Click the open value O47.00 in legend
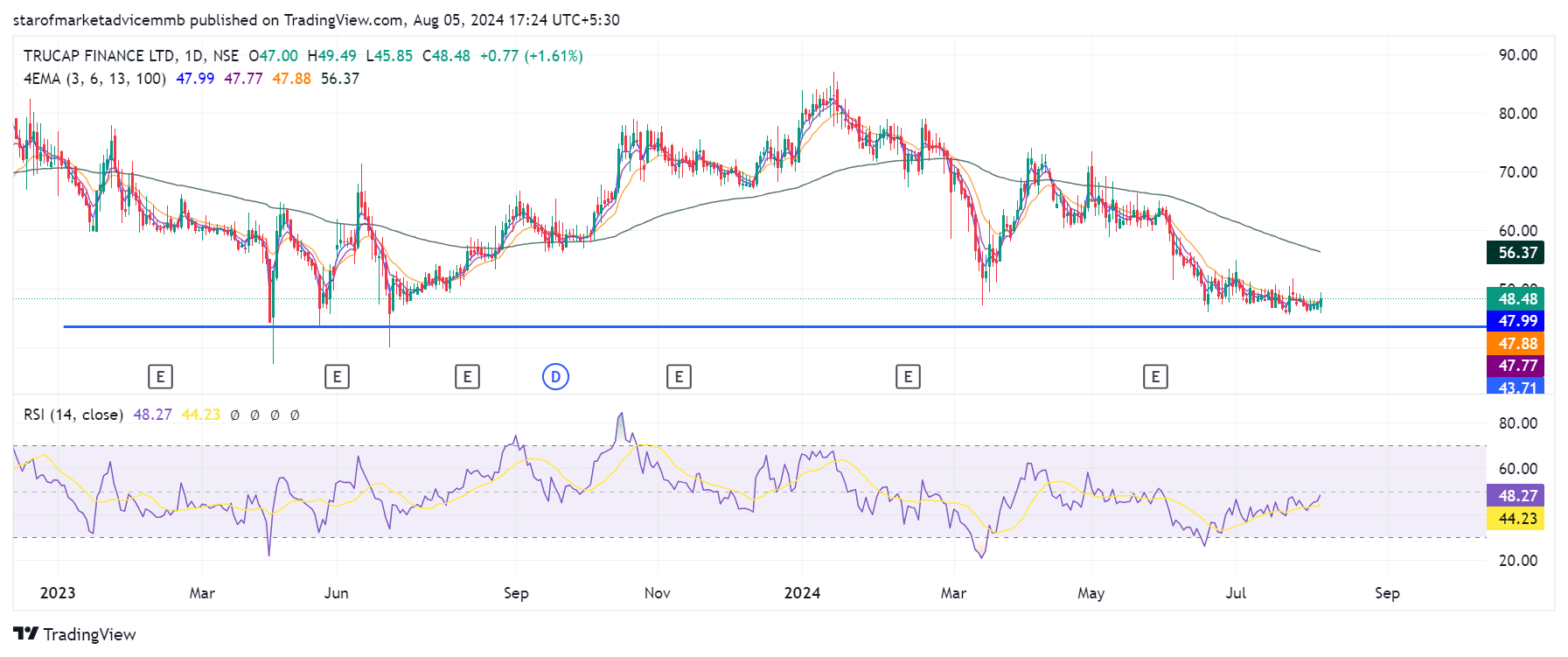 click(273, 56)
